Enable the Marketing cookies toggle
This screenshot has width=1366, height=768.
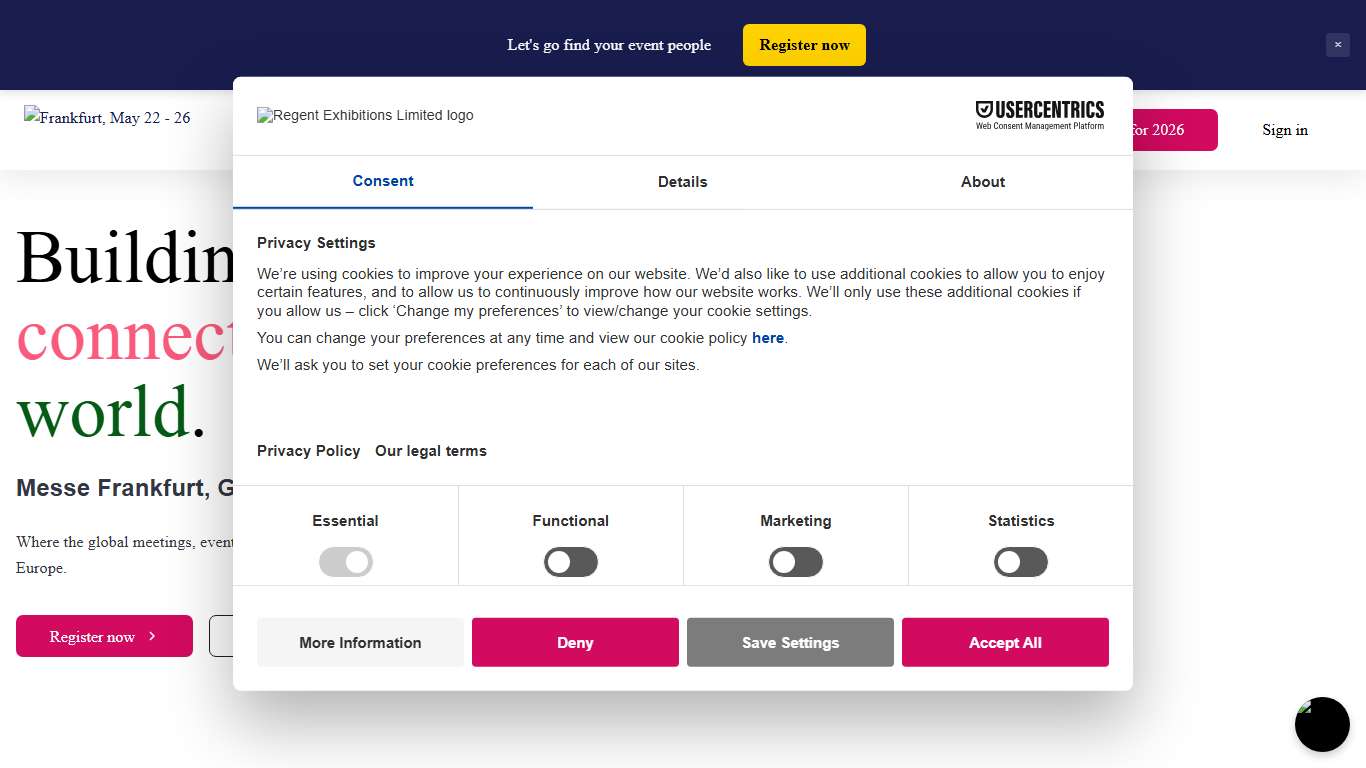[796, 562]
